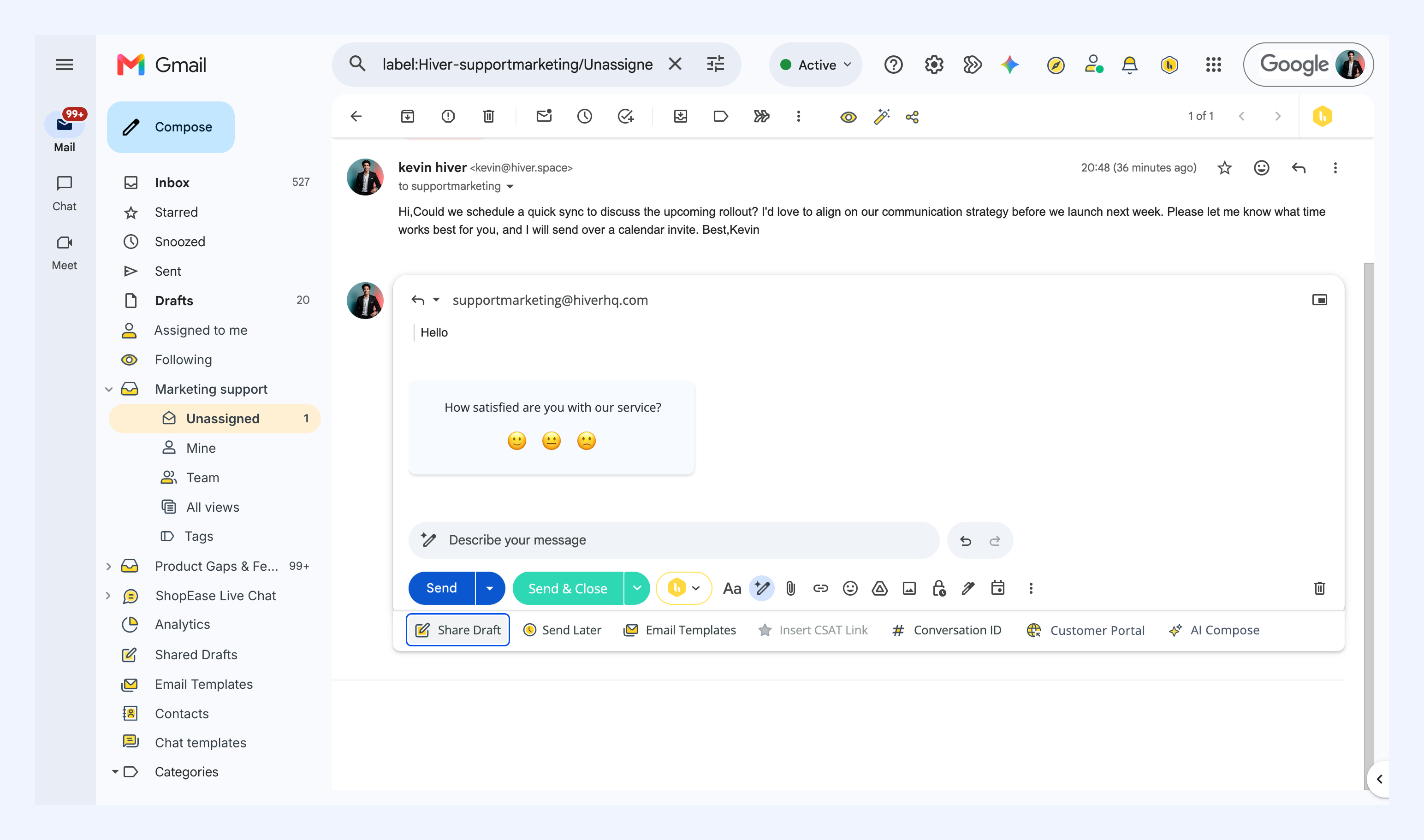Open the move to folder icon

pyautogui.click(x=680, y=116)
